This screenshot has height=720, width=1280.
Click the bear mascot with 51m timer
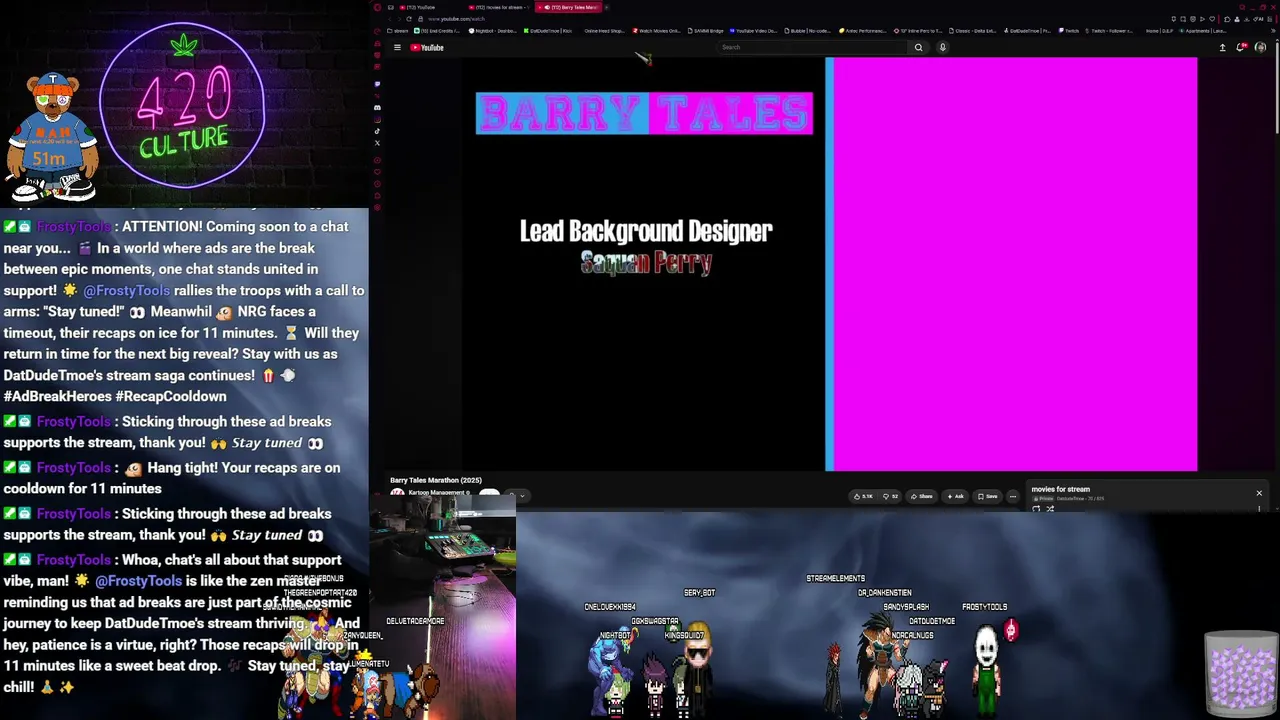[x=51, y=136]
